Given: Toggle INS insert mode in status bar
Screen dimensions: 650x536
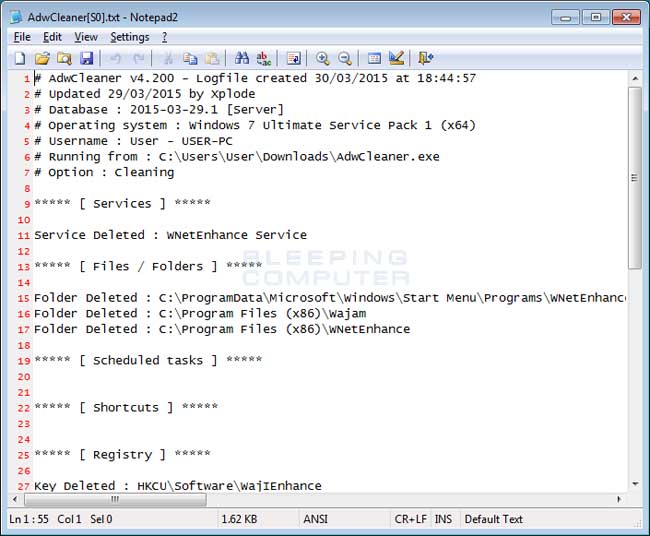Looking at the screenshot, I should 443,519.
